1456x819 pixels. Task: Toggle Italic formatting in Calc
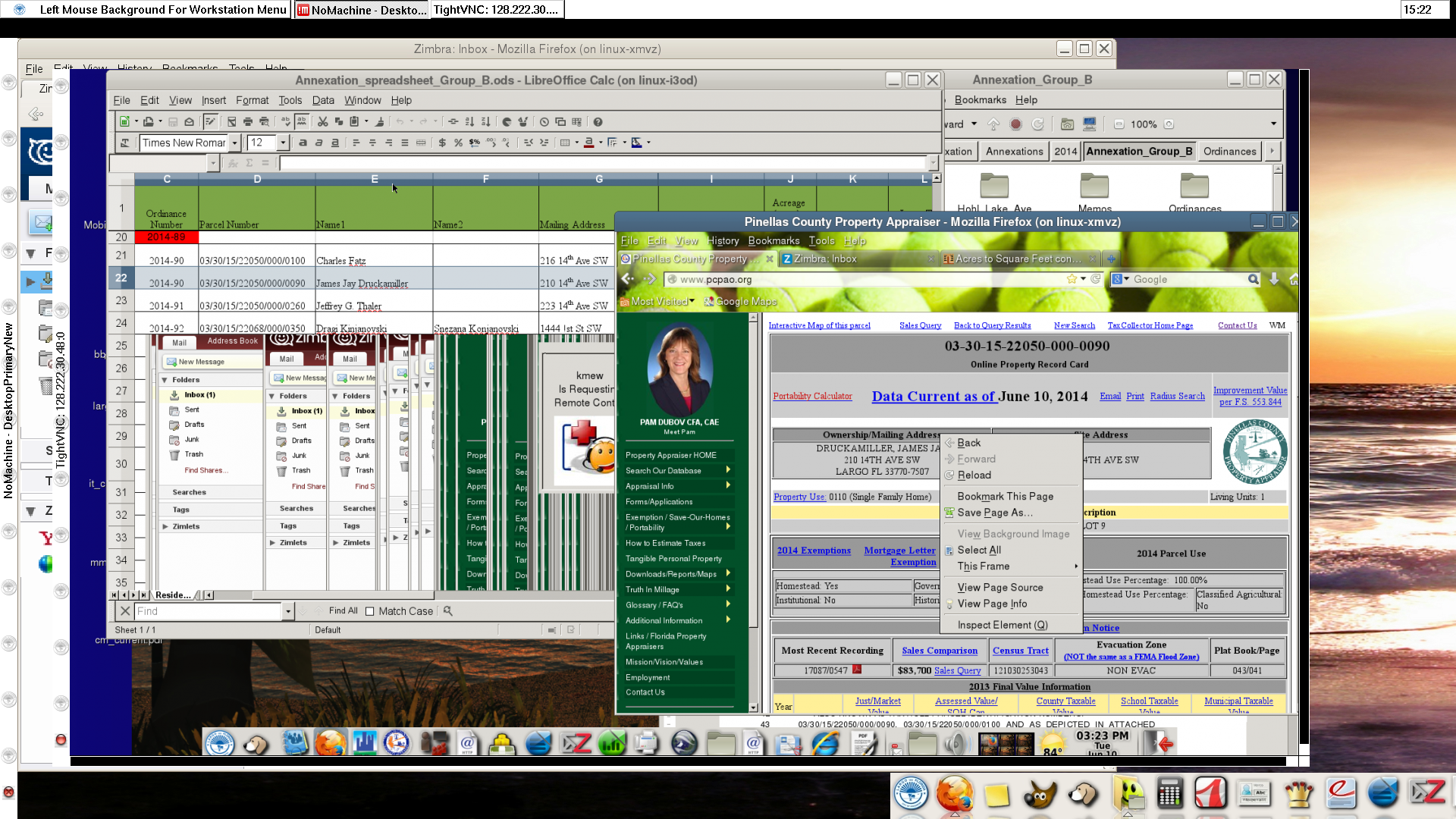(x=318, y=143)
